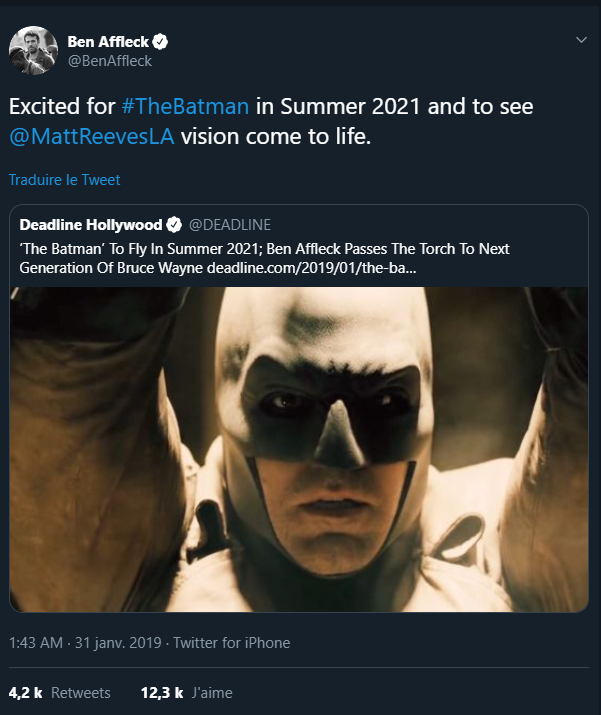Screen dimensions: 601x715
Task: Expand the tweet options chevron menu
Action: [581, 41]
